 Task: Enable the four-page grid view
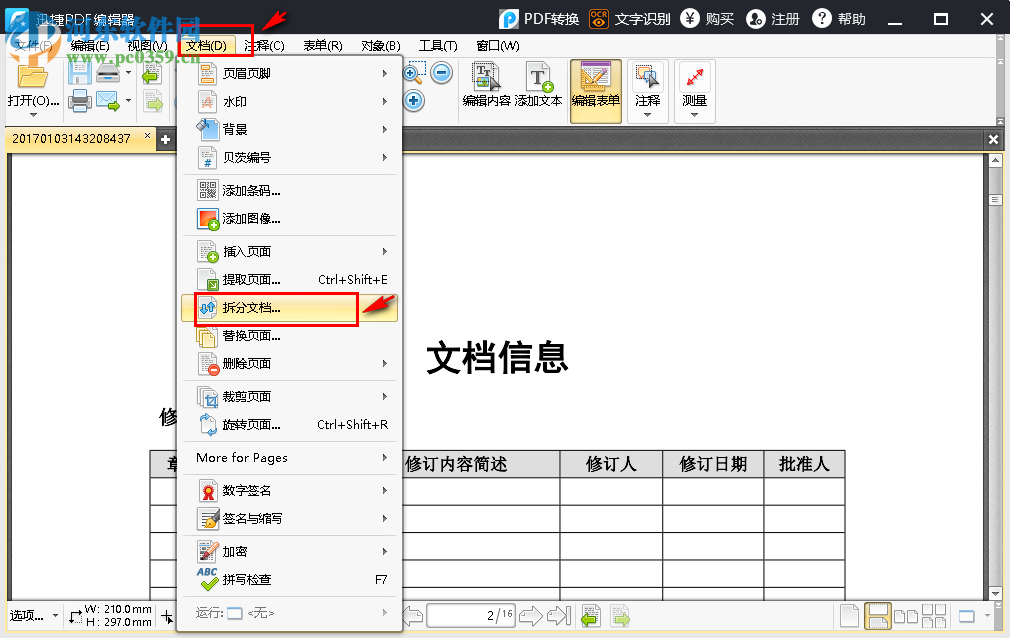pyautogui.click(x=934, y=616)
